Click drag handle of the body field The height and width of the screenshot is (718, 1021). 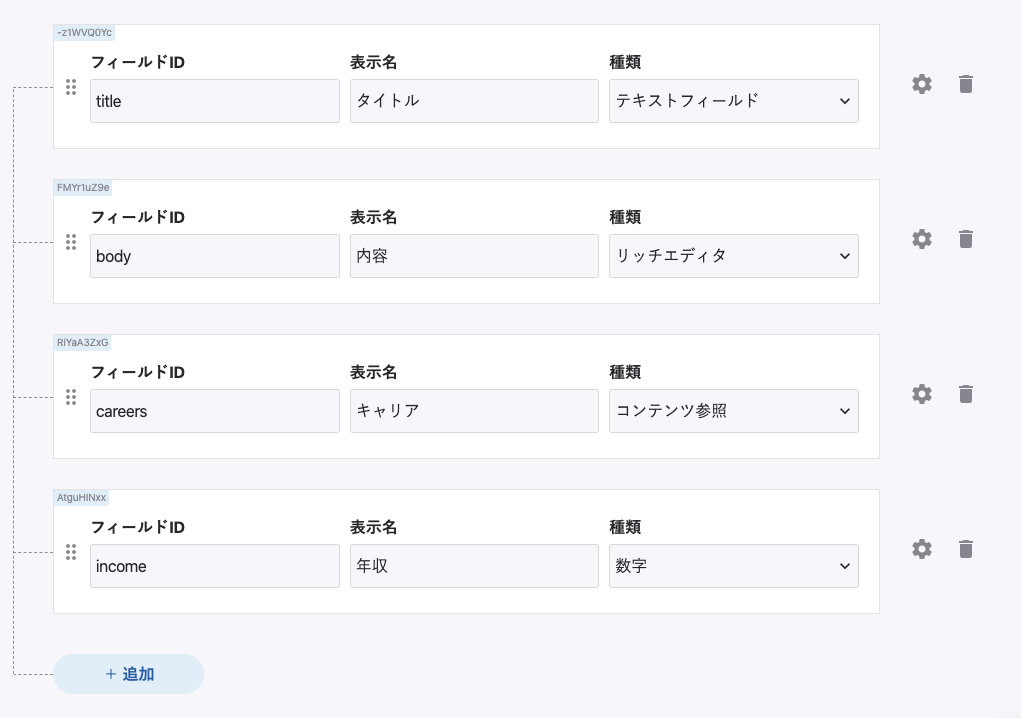71,242
